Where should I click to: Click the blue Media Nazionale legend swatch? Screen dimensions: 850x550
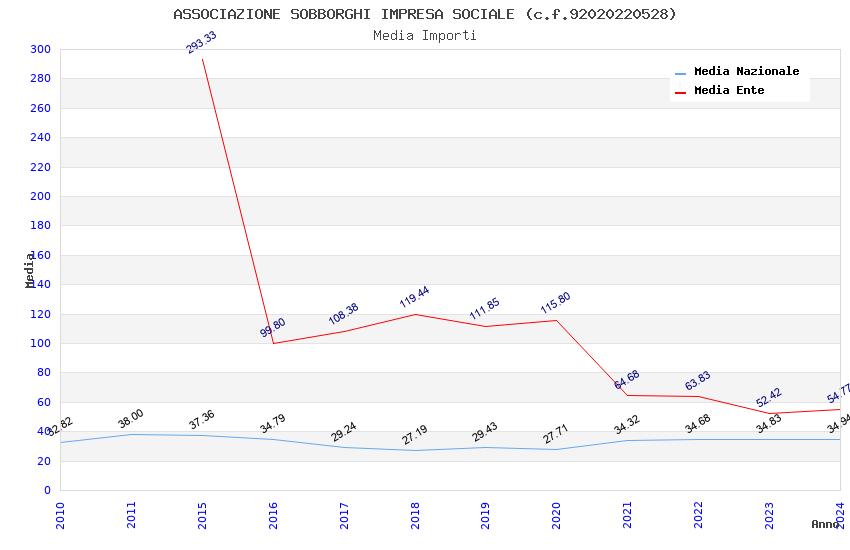(680, 73)
